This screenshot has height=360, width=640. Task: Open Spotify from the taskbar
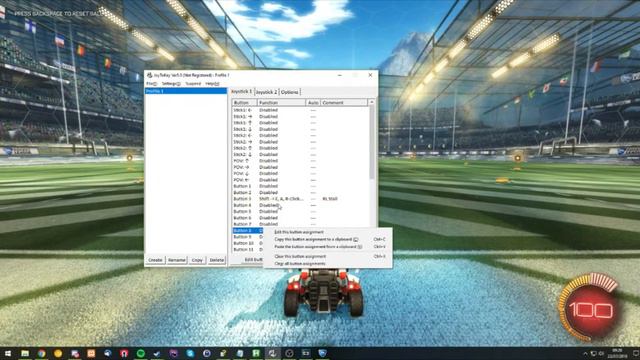[x=140, y=353]
